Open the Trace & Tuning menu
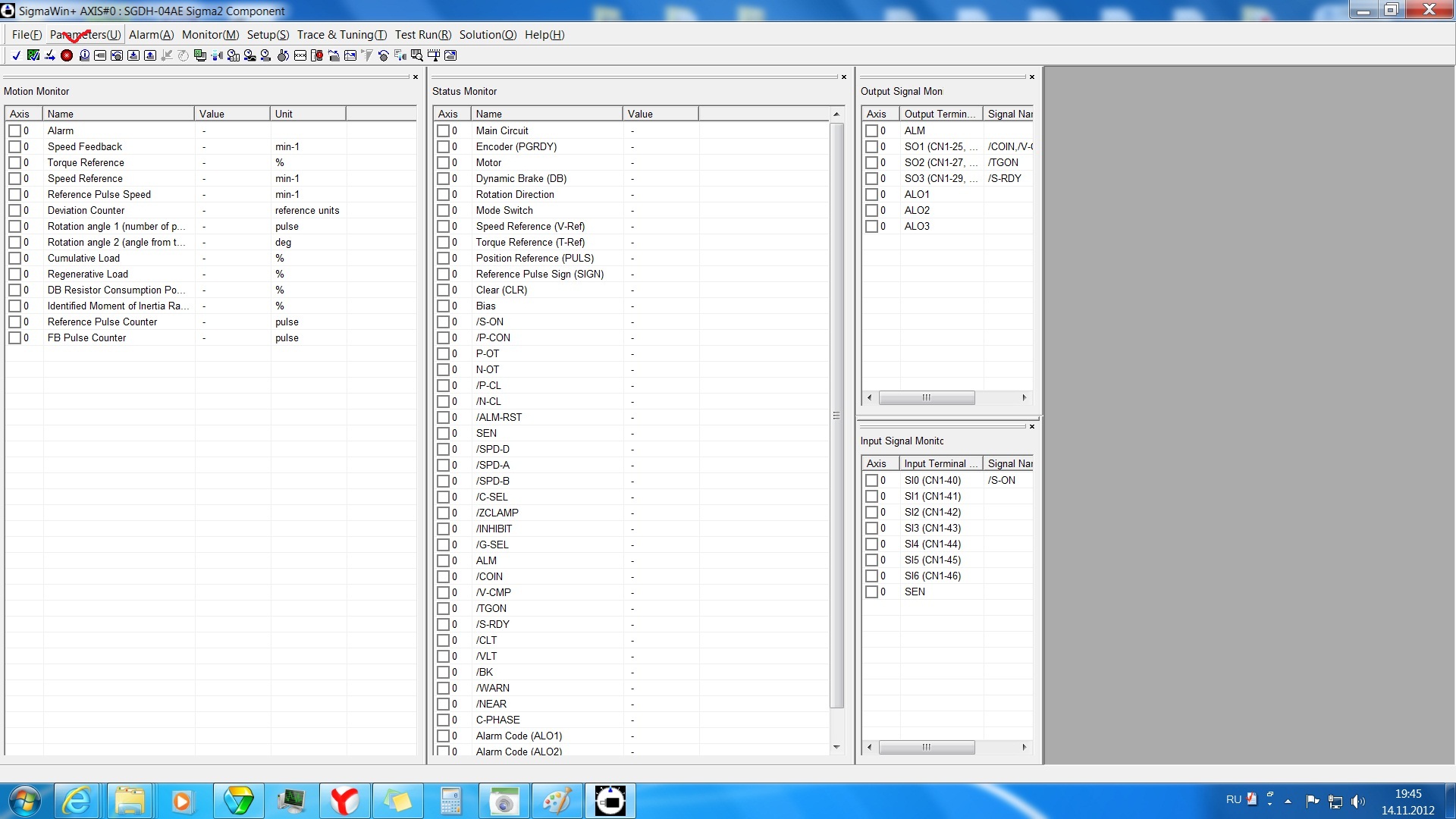1456x819 pixels. point(341,35)
